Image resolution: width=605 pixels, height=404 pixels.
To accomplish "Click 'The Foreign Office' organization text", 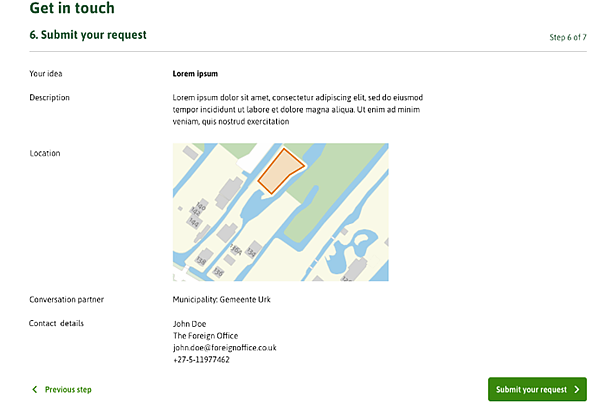I will click(x=208, y=336).
